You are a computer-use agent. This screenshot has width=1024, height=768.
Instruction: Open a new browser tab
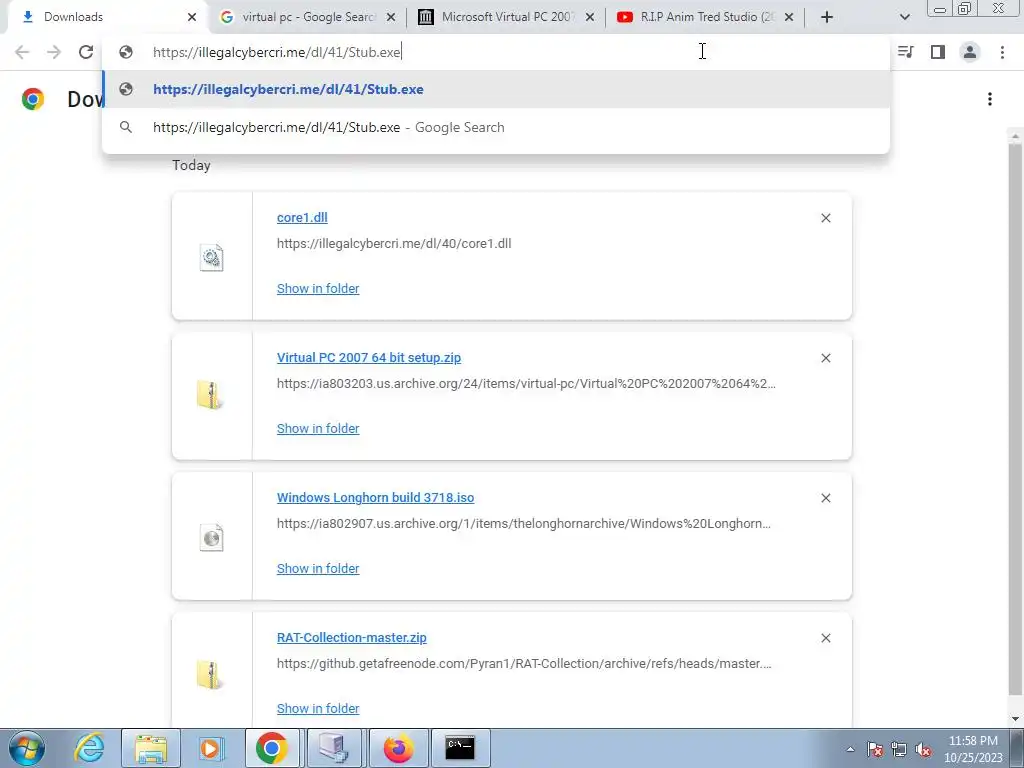[x=827, y=18]
